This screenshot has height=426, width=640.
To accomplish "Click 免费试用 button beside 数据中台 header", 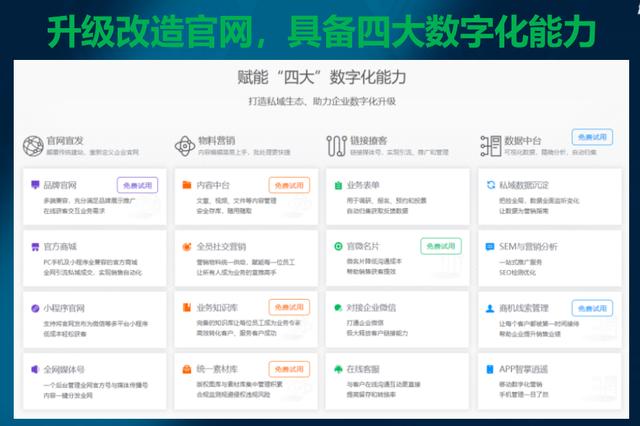I will tap(592, 137).
